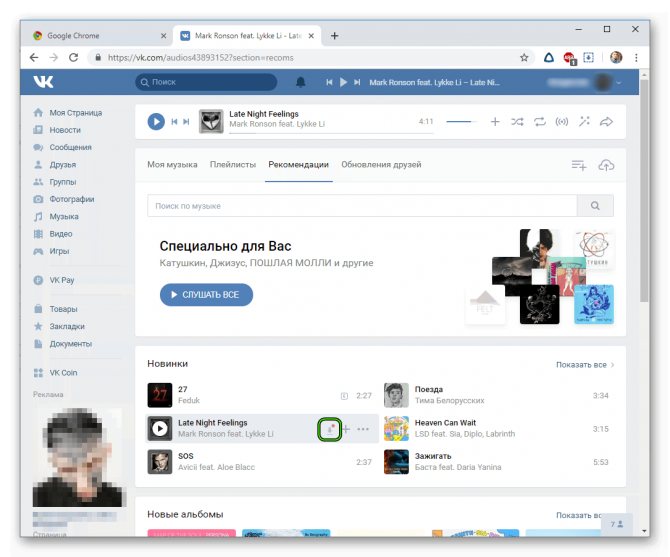
Task: Show similar tracks with magic wand icon
Action: click(584, 121)
